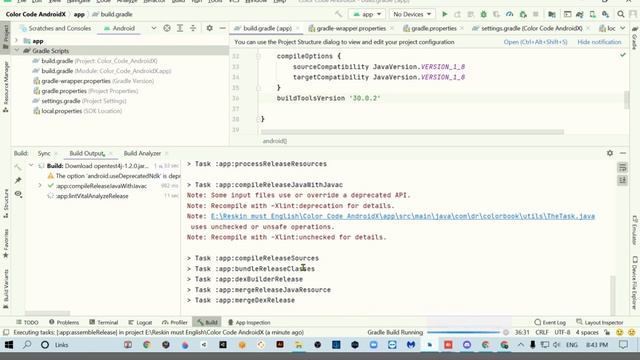Open the Event Log button

pos(550,322)
